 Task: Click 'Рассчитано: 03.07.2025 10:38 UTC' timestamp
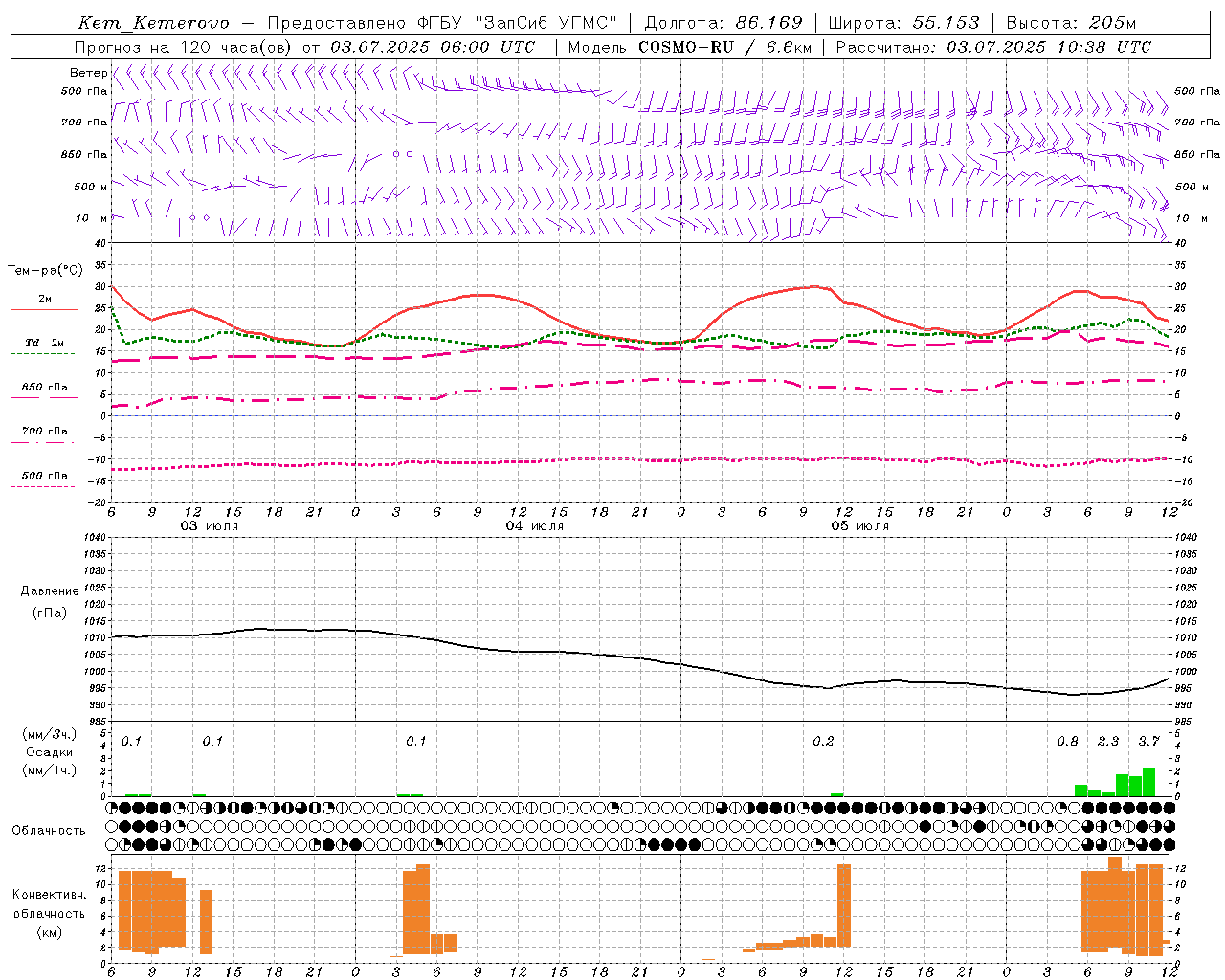993,47
